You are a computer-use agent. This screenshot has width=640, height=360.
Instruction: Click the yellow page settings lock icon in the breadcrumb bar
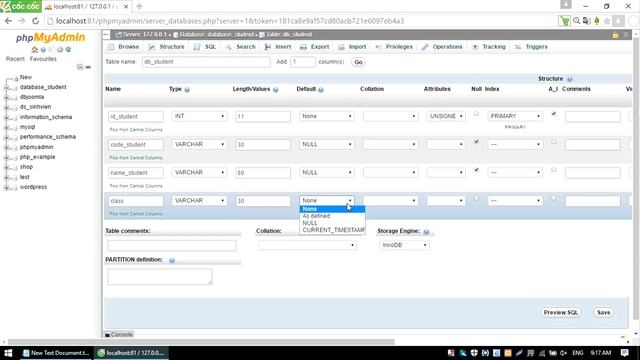[x=616, y=36]
